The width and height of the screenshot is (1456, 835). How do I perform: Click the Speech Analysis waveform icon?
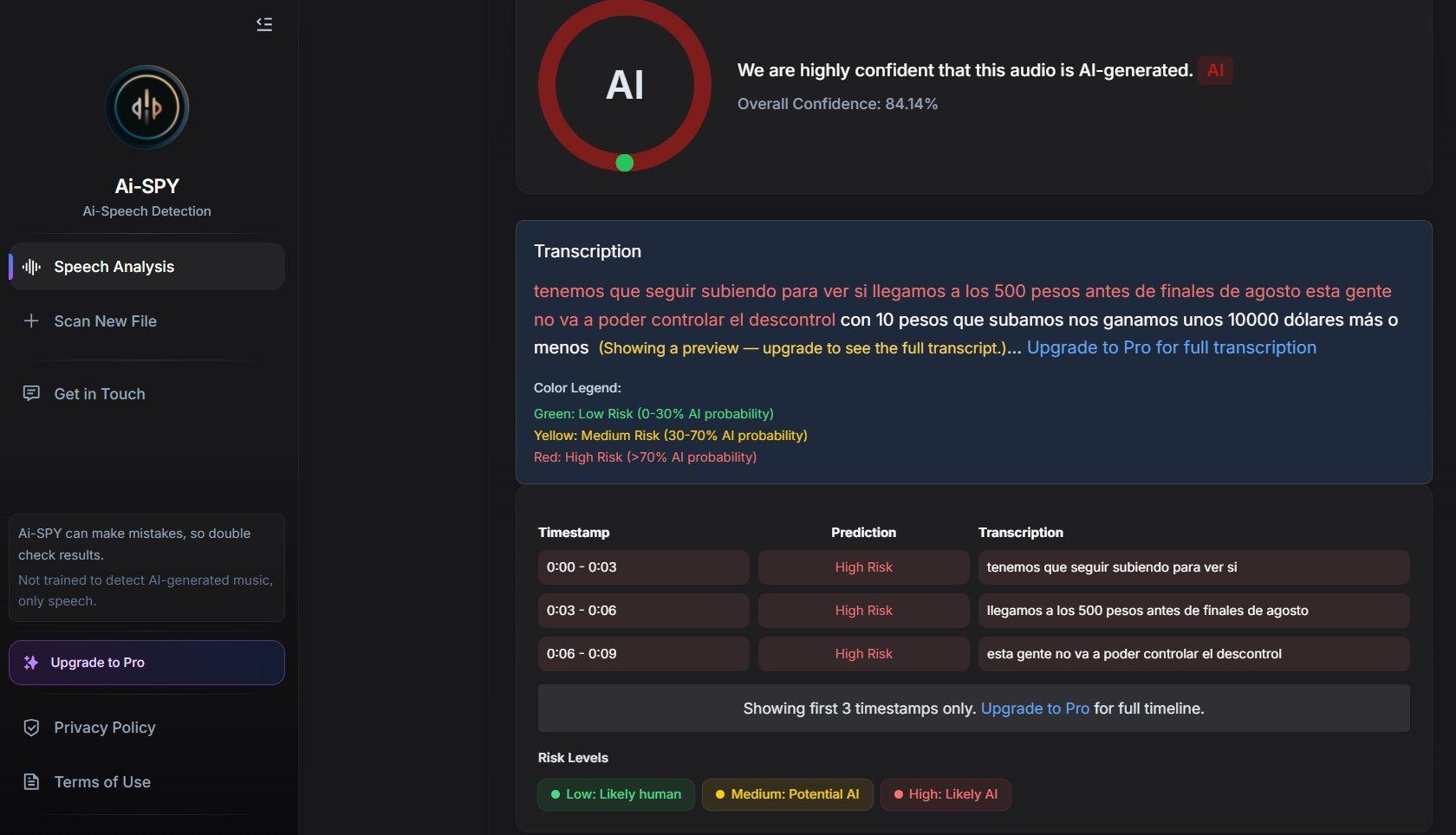[31, 267]
